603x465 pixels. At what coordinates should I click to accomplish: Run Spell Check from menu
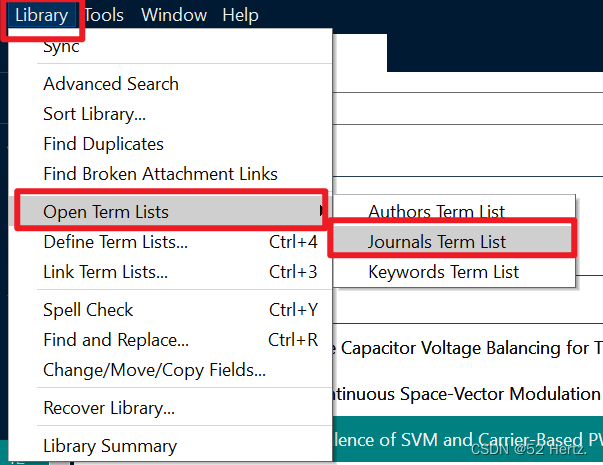tap(170, 310)
